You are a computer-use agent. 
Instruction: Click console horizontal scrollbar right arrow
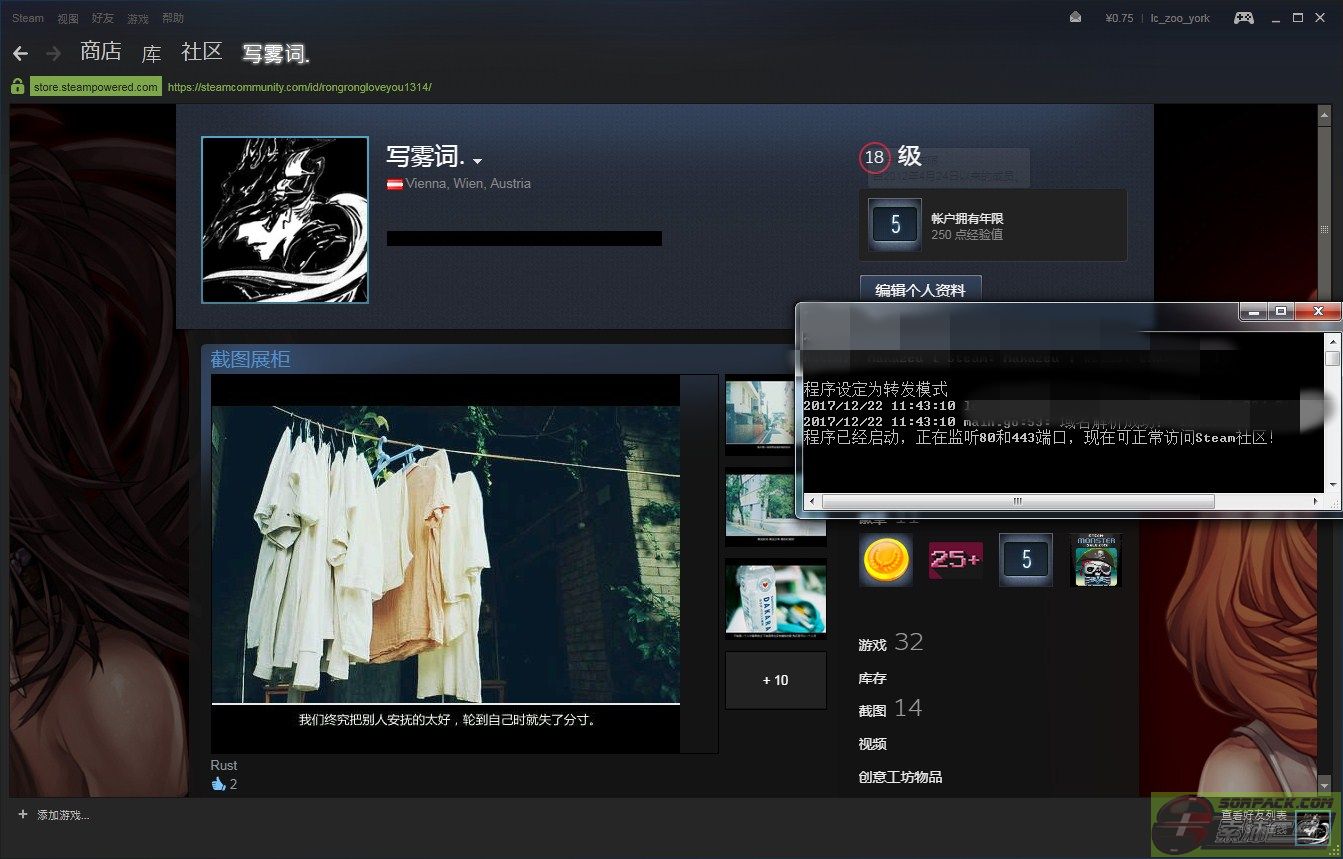(x=1315, y=501)
